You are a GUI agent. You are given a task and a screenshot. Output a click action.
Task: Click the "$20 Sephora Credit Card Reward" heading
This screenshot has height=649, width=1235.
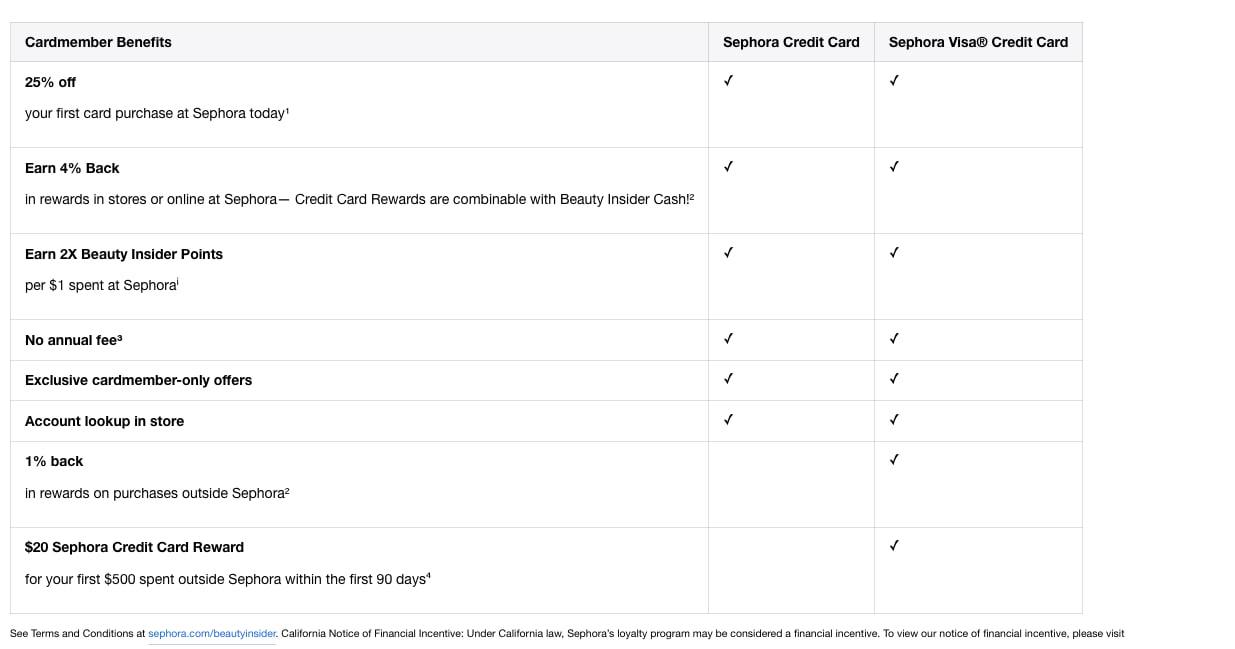click(134, 547)
